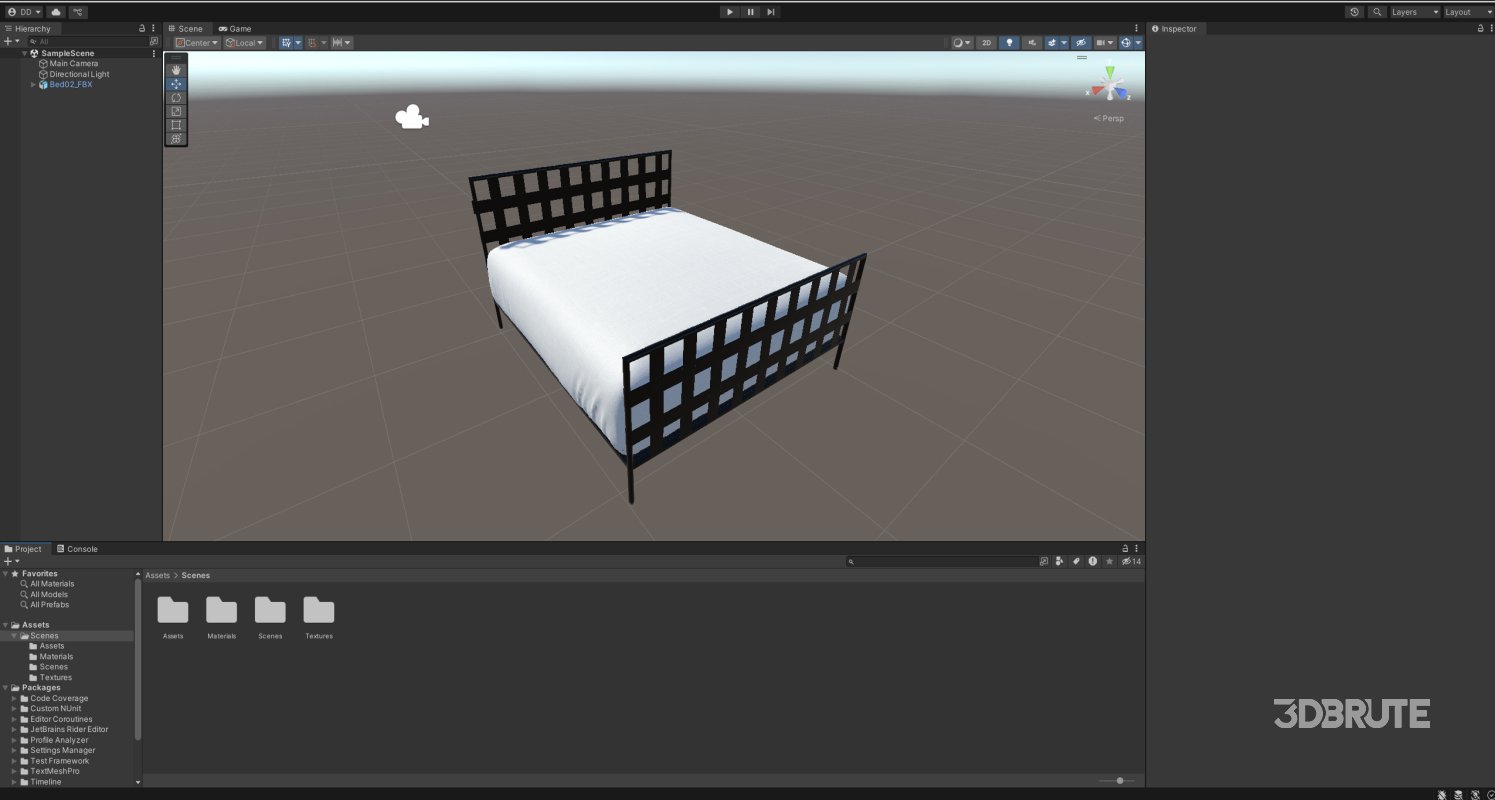Toggle scene view audio icon
This screenshot has width=1495, height=800.
coord(1031,43)
